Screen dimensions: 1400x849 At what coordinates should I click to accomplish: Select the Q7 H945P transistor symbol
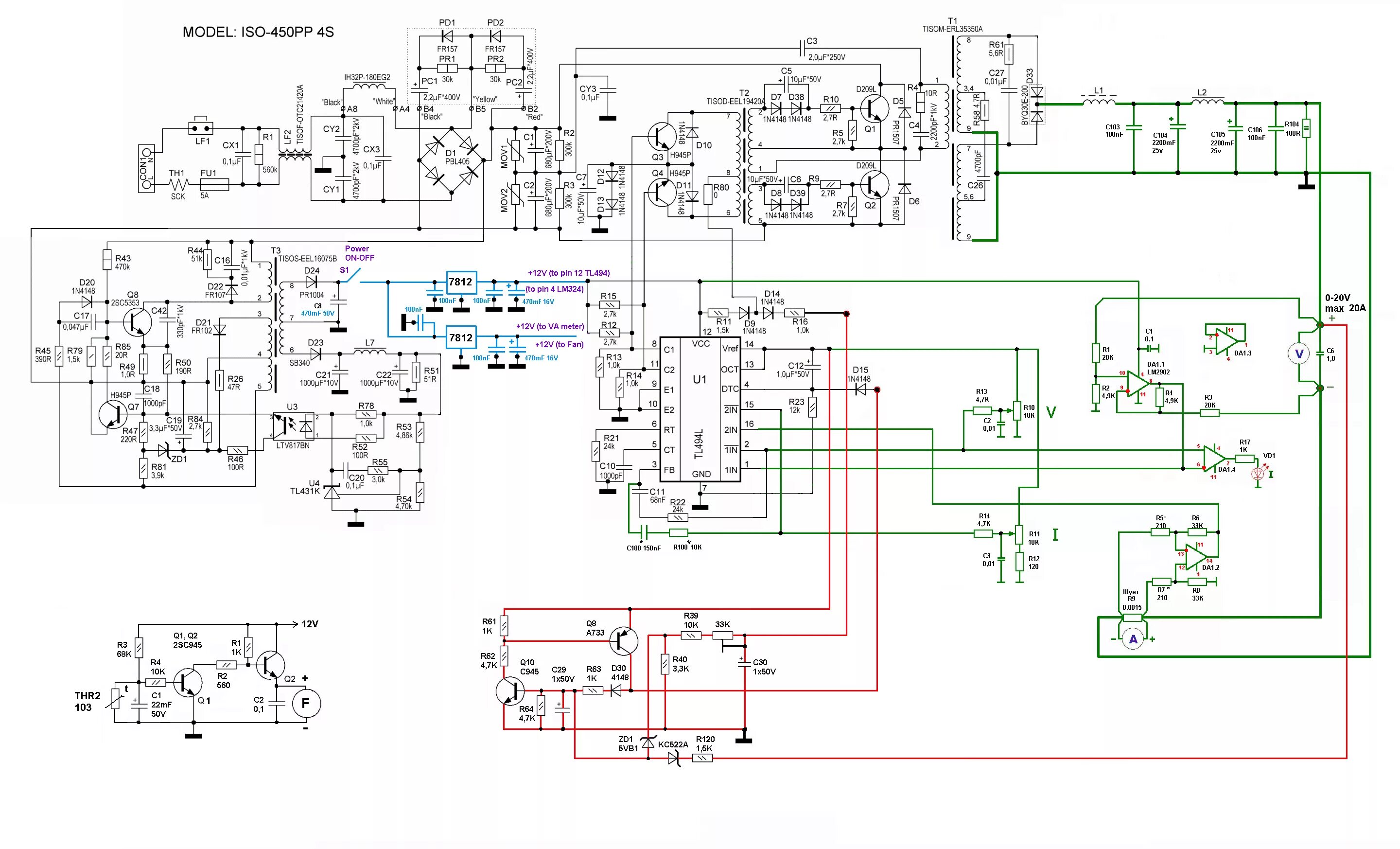tap(114, 414)
